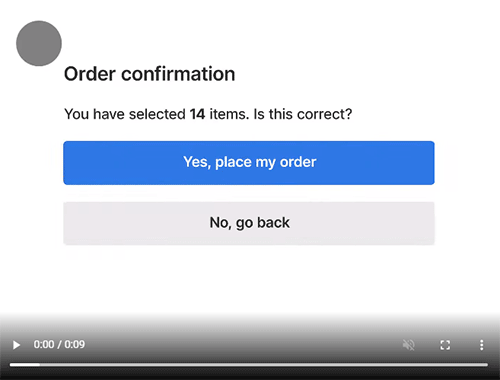Click the 0:09 total duration label
This screenshot has width=500, height=380.
point(75,344)
